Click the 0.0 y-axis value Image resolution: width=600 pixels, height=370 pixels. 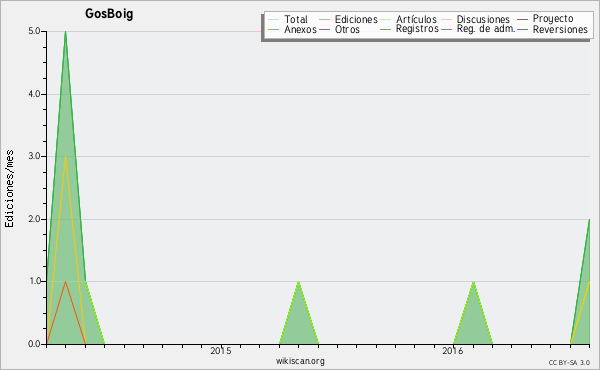click(x=34, y=344)
